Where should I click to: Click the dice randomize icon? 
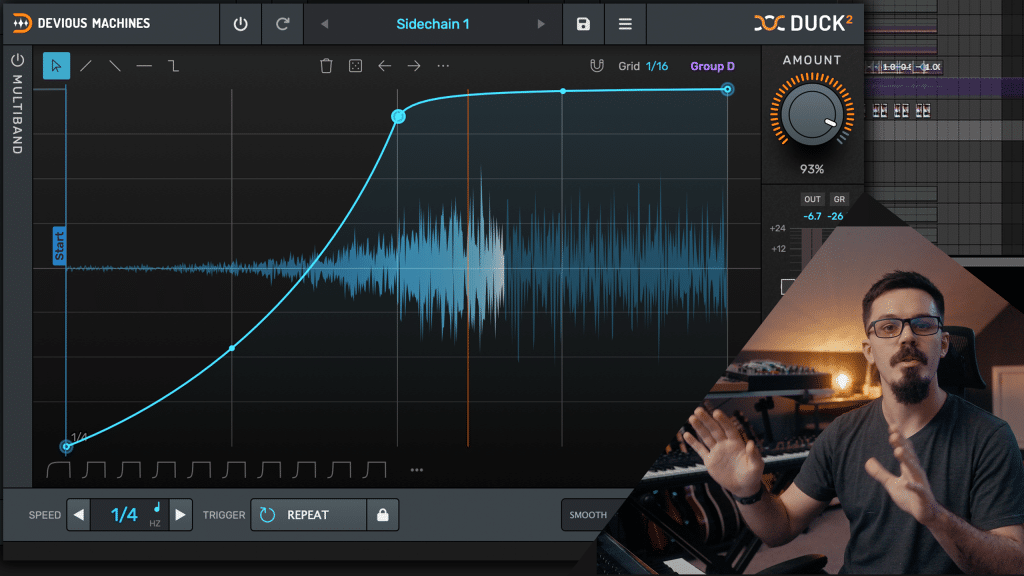pyautogui.click(x=355, y=66)
